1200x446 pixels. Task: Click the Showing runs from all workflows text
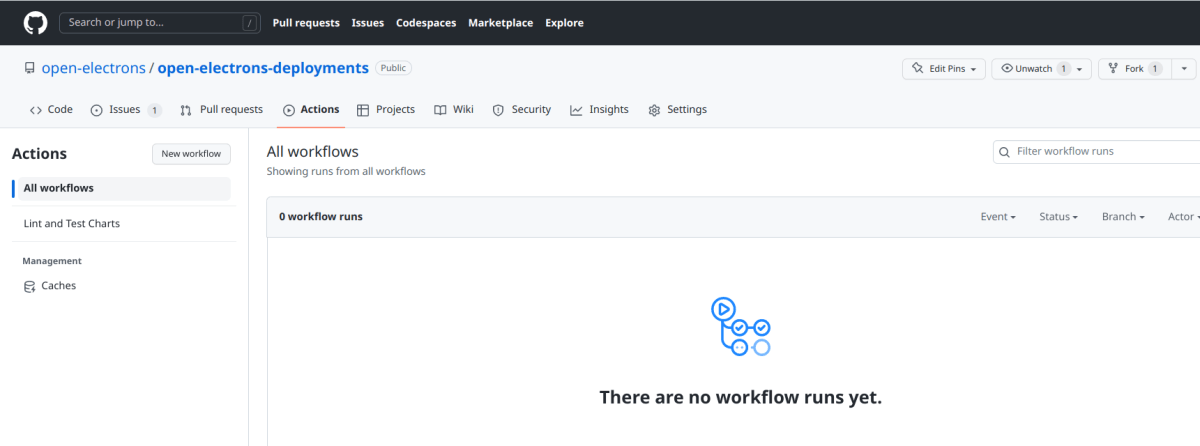(x=346, y=172)
